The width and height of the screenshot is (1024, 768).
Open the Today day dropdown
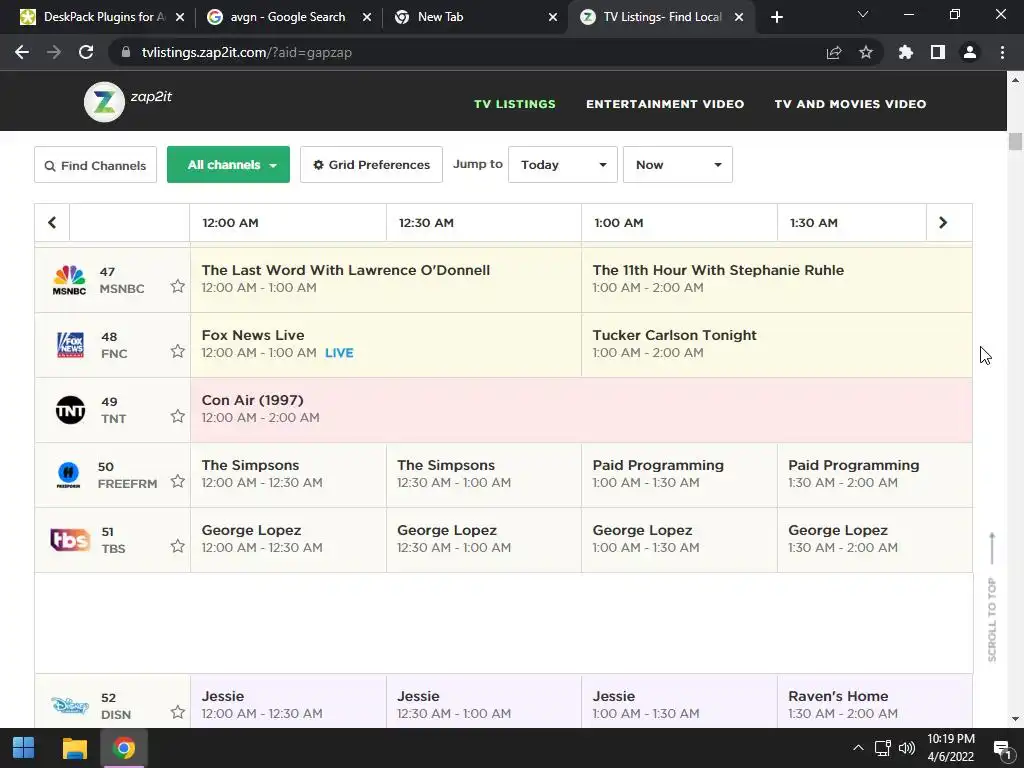563,165
